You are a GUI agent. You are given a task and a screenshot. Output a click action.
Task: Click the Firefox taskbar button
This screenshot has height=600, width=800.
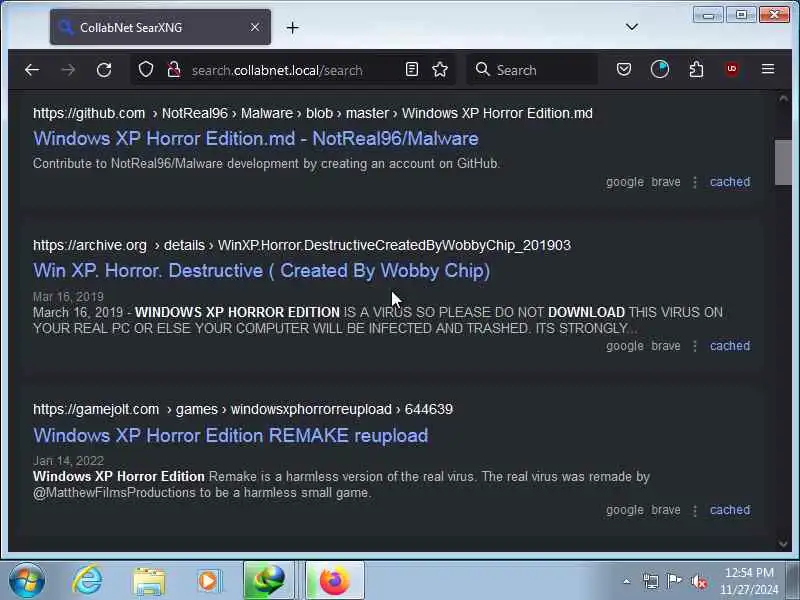[x=335, y=580]
